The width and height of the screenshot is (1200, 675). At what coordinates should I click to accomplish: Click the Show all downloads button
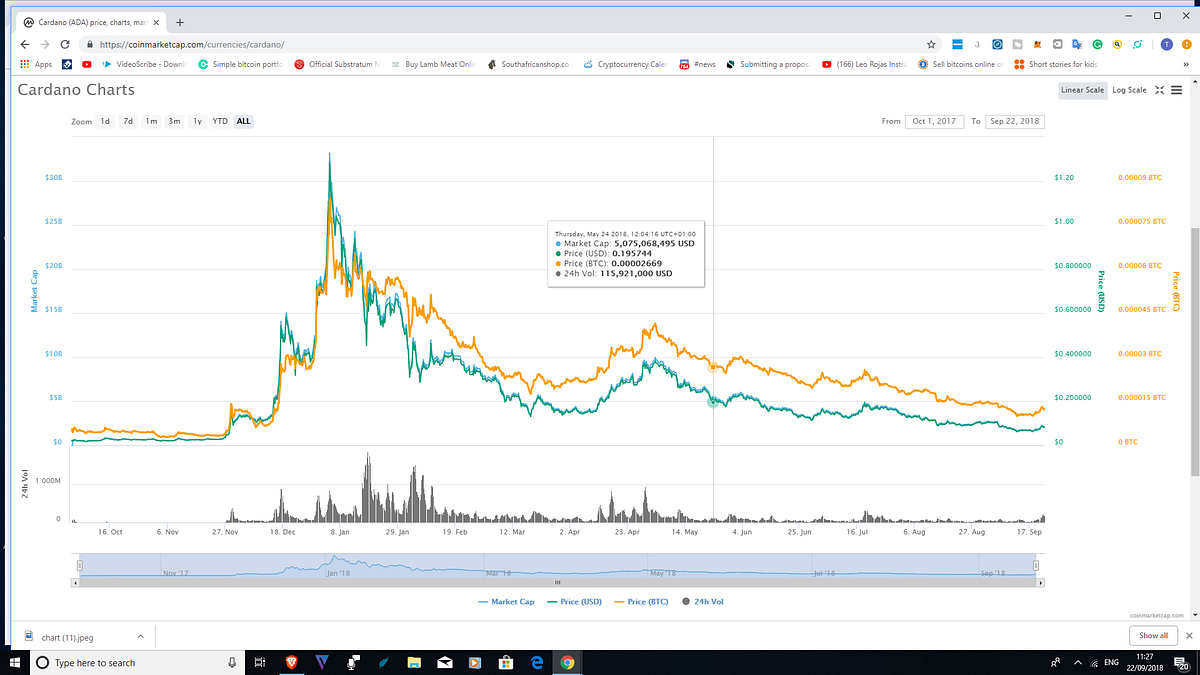tap(1152, 635)
